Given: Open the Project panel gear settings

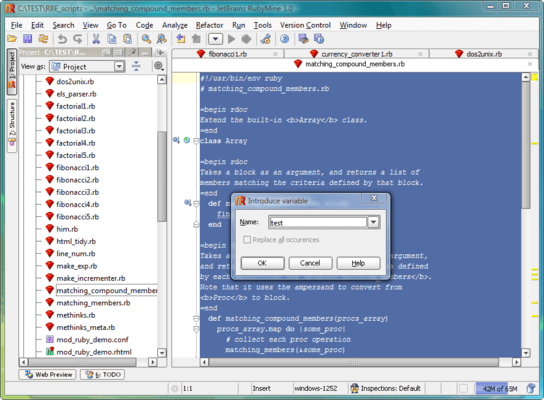Looking at the screenshot, I should pos(159,66).
